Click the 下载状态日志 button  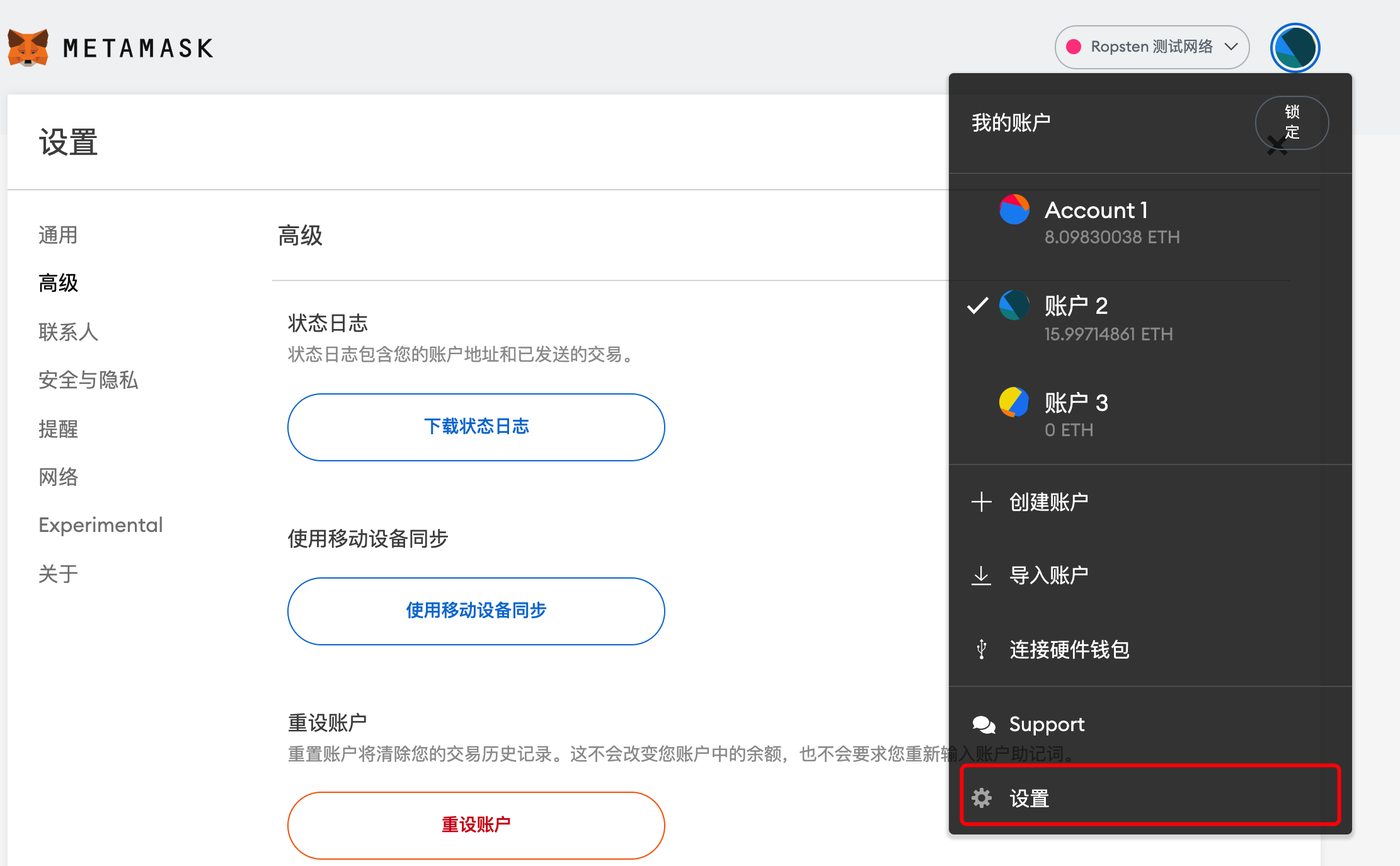(476, 427)
